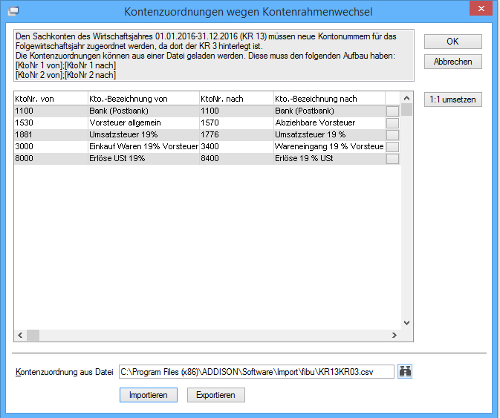Apply the 1:1 umsetzen button
The width and height of the screenshot is (500, 418).
[453, 99]
